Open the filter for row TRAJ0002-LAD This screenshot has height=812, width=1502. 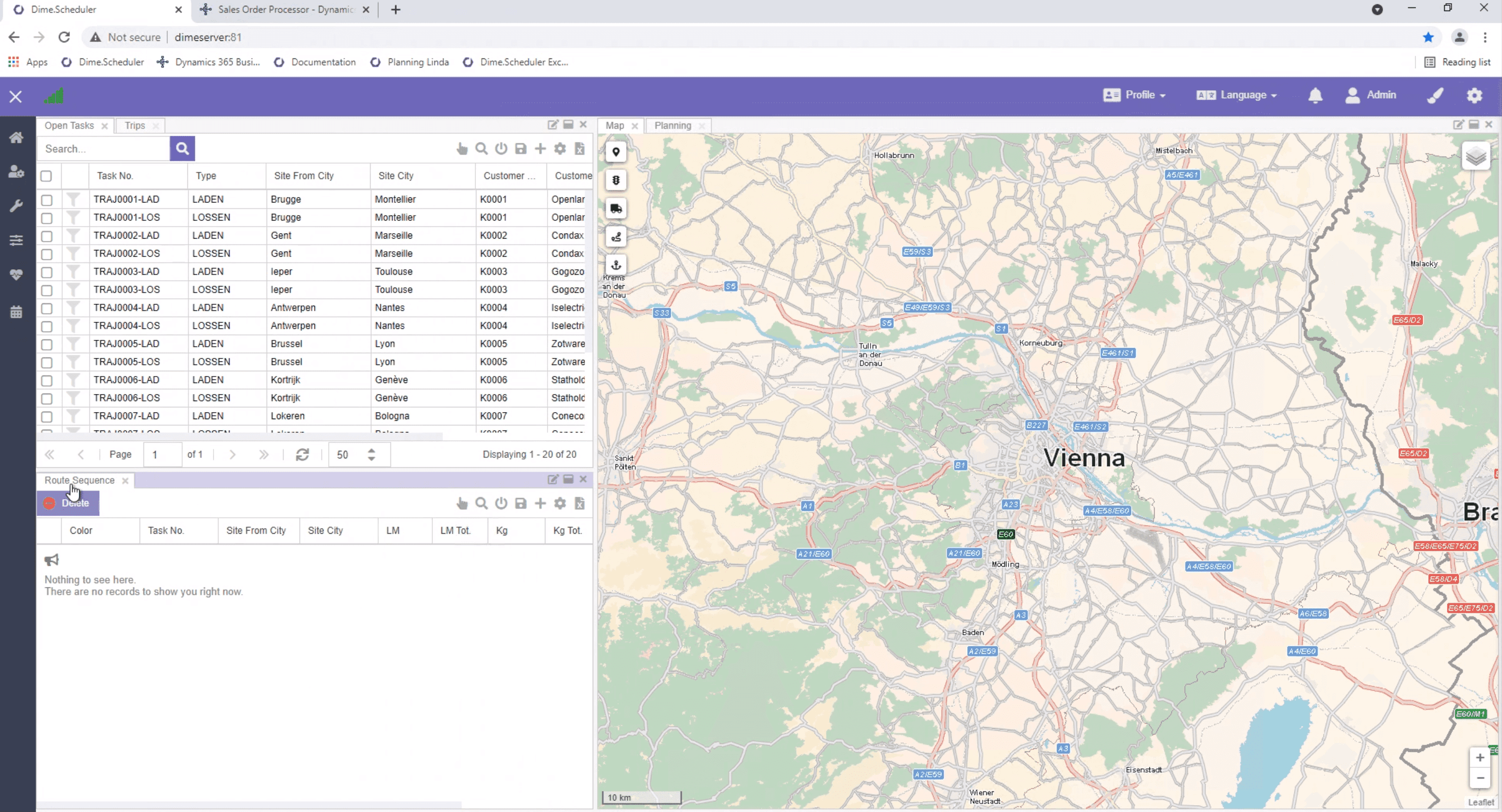pyautogui.click(x=73, y=236)
